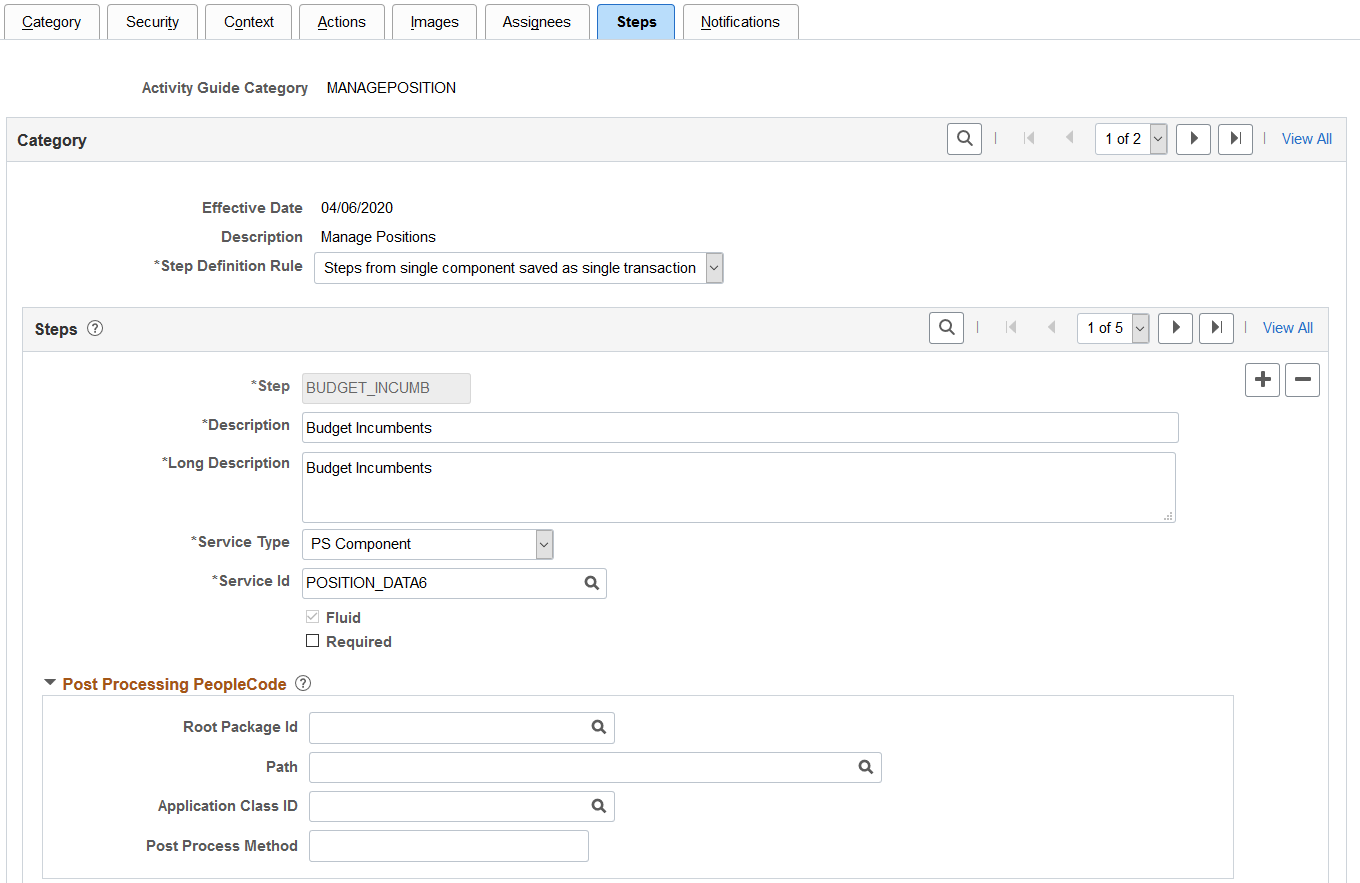This screenshot has width=1360, height=883.
Task: Click the Path input field
Action: tap(595, 767)
